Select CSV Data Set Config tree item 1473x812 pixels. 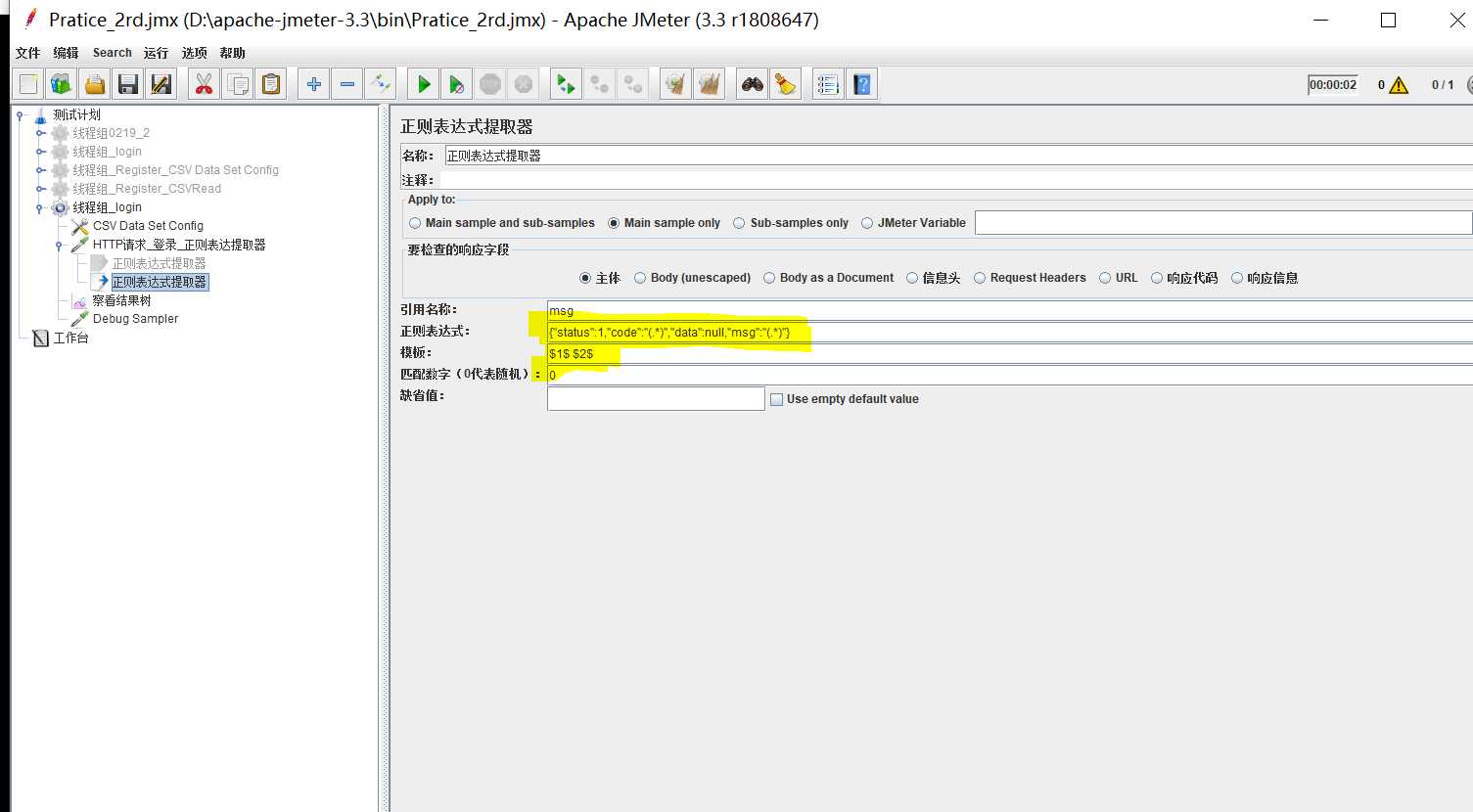(148, 226)
